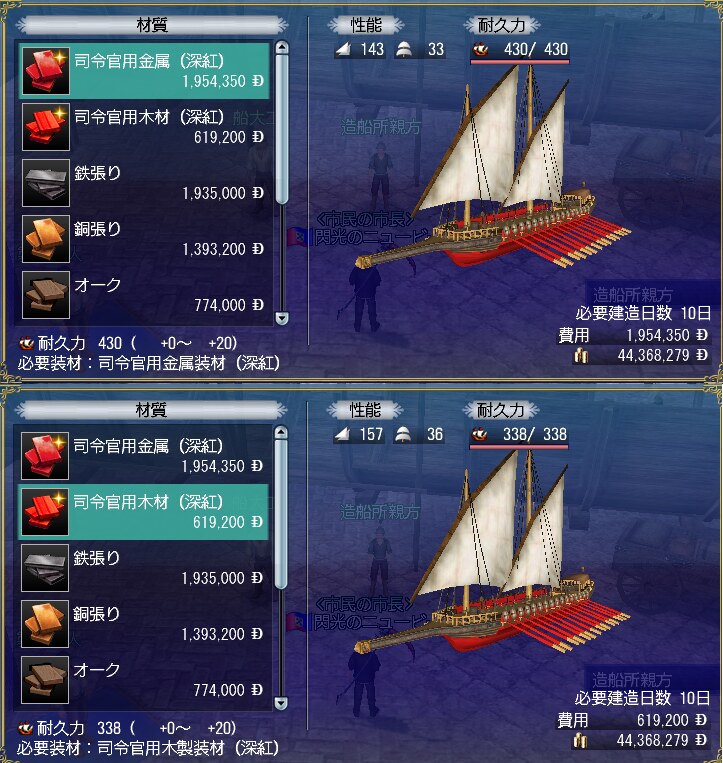The height and width of the screenshot is (763, 723).
Task: Click the 耐久力 430/430 durability bar
Action: tap(520, 61)
